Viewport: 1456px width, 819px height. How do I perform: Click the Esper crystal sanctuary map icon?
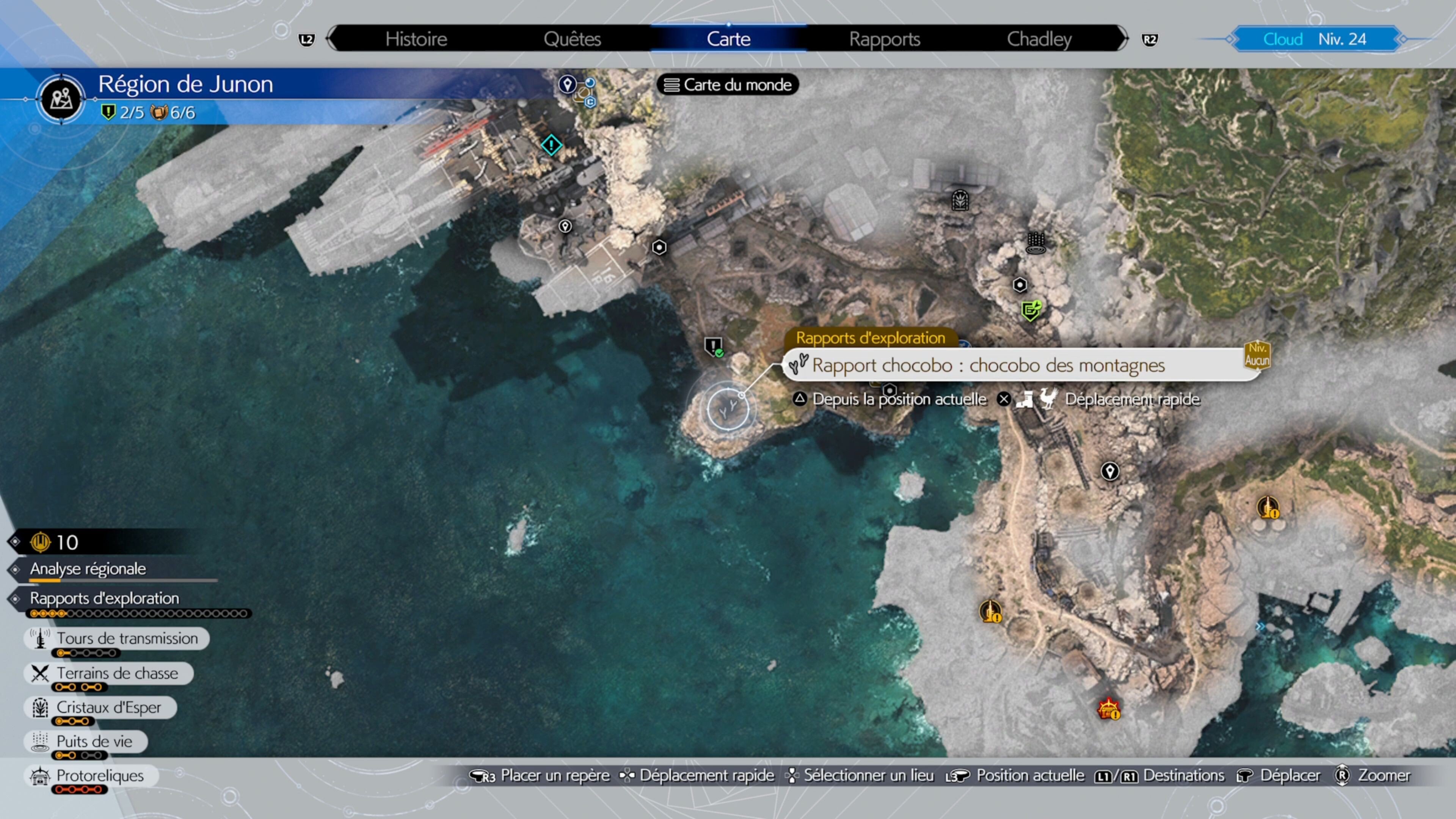[x=960, y=199]
